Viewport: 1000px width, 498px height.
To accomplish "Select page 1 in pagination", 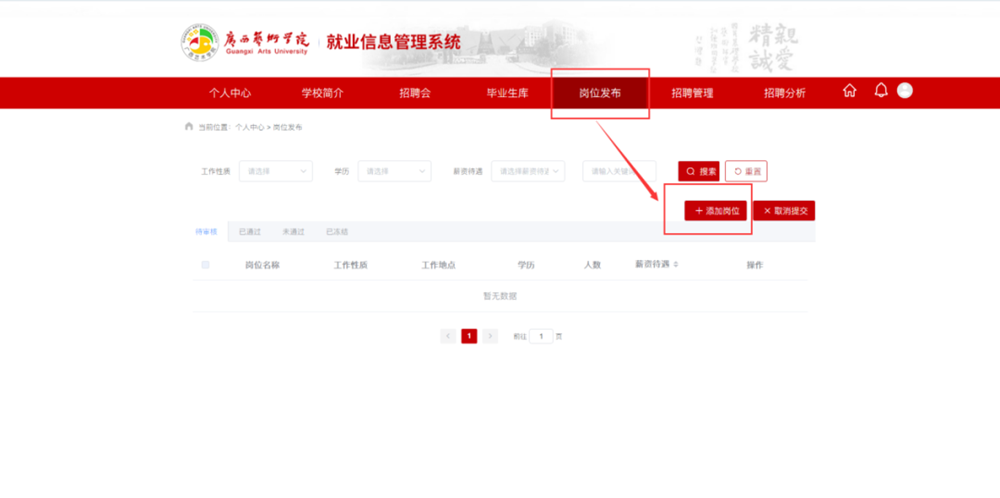I will pyautogui.click(x=469, y=336).
